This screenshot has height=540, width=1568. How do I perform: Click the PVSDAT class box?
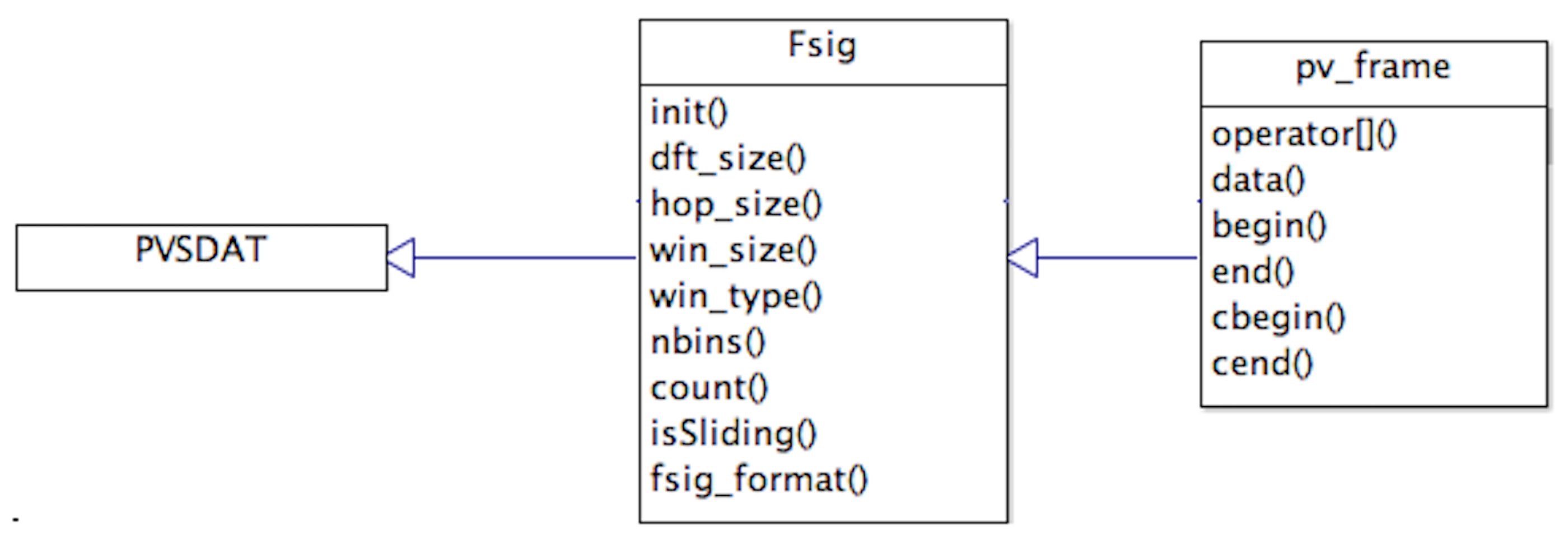pyautogui.click(x=201, y=257)
